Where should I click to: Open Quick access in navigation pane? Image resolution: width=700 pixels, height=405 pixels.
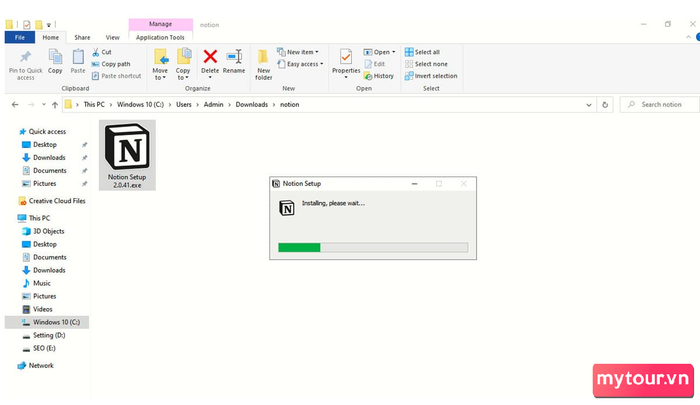click(x=47, y=132)
